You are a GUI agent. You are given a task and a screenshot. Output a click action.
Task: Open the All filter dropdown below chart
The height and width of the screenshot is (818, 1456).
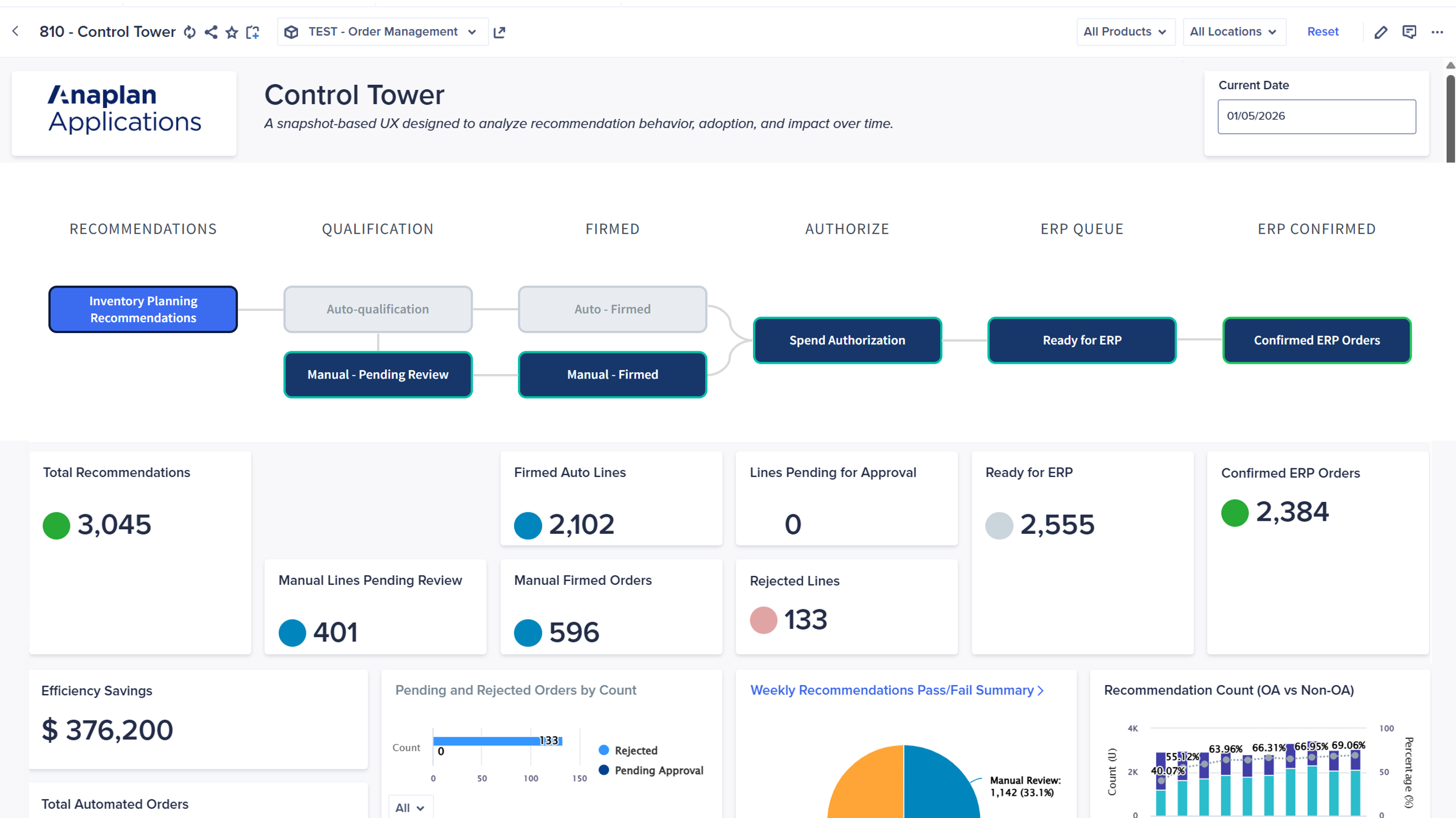tap(409, 807)
